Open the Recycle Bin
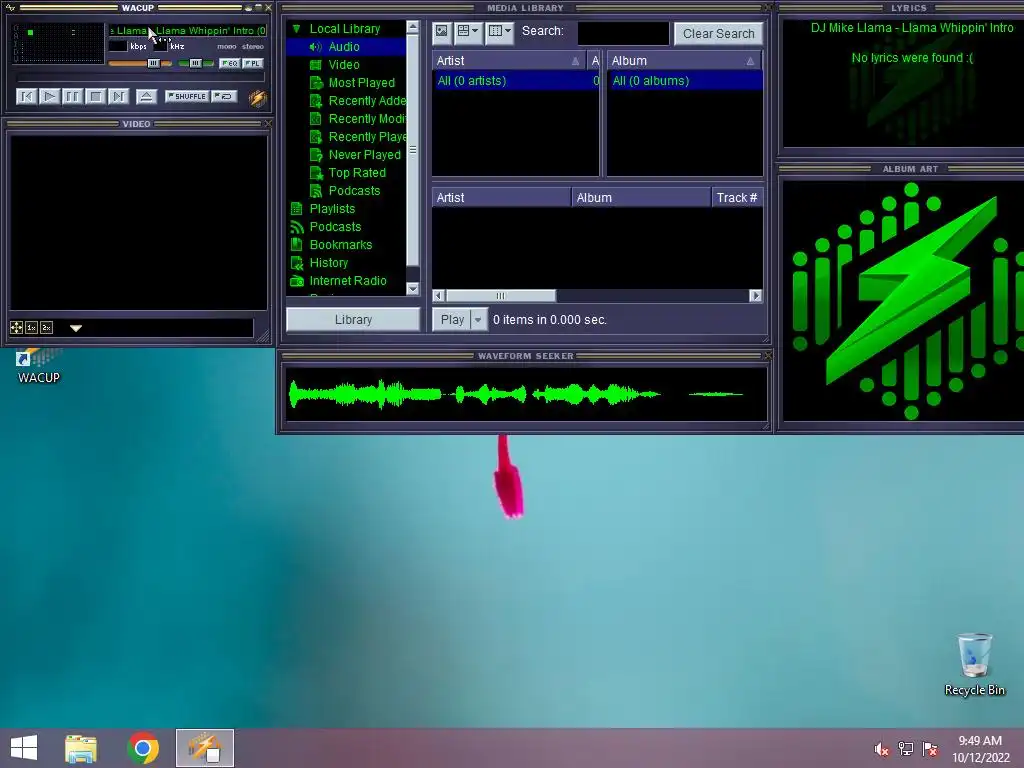 974,664
